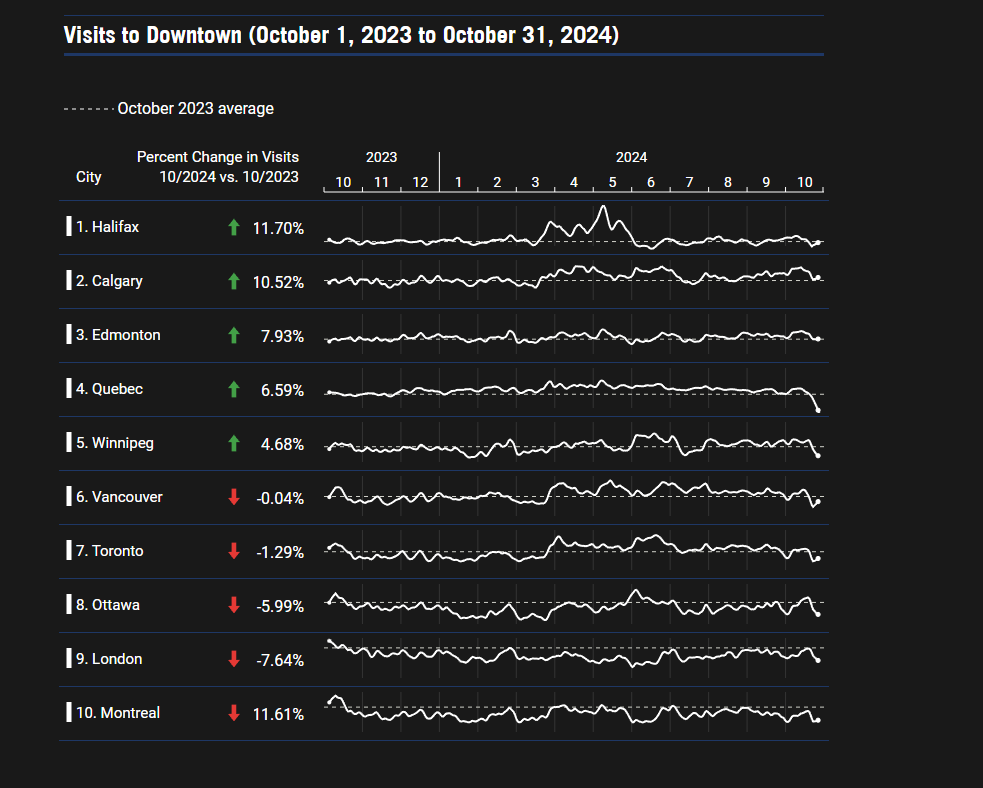This screenshot has height=788, width=983.
Task: Click the green up arrow beside Halifax
Action: click(234, 228)
